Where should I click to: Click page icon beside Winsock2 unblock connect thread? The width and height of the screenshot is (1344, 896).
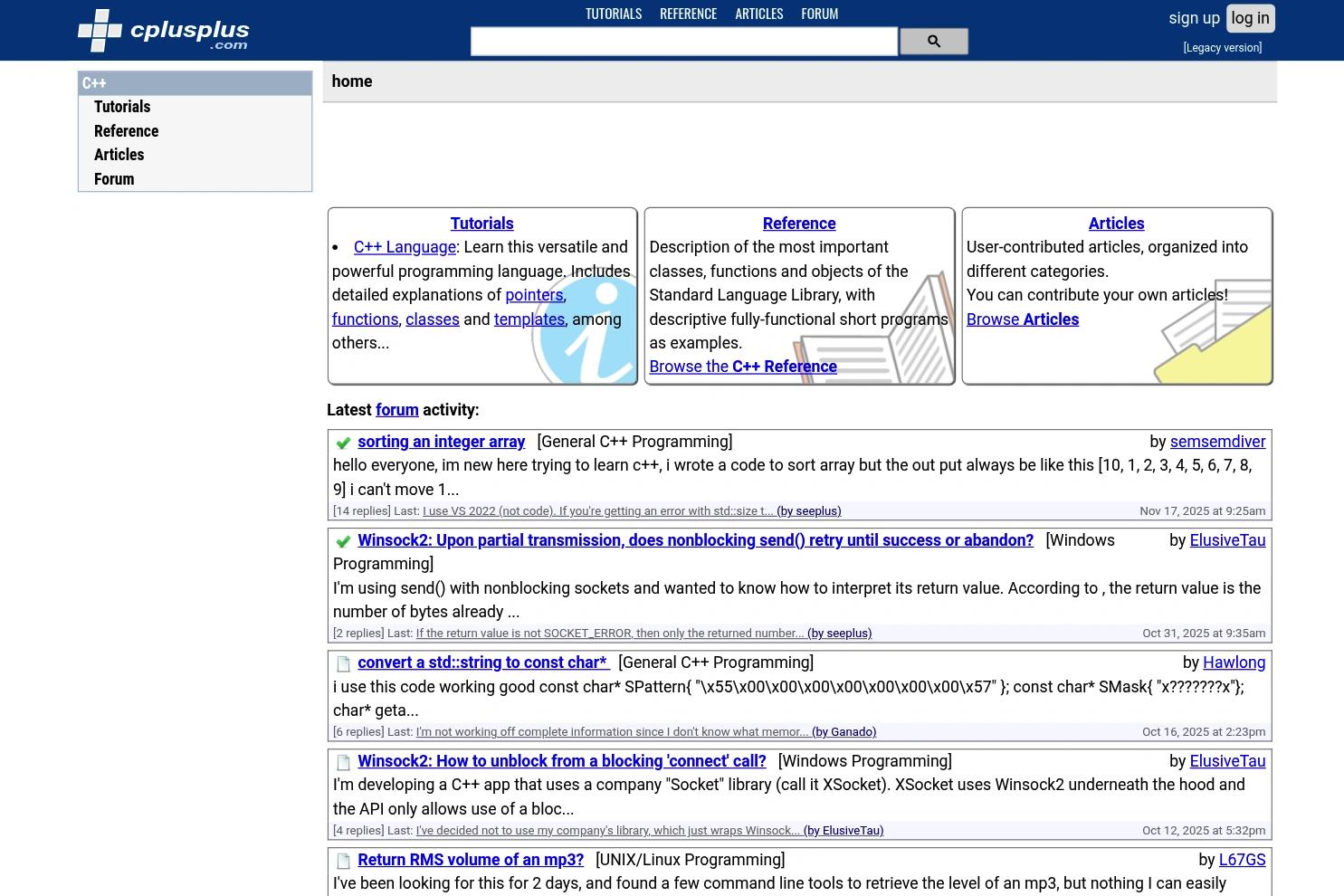click(343, 762)
